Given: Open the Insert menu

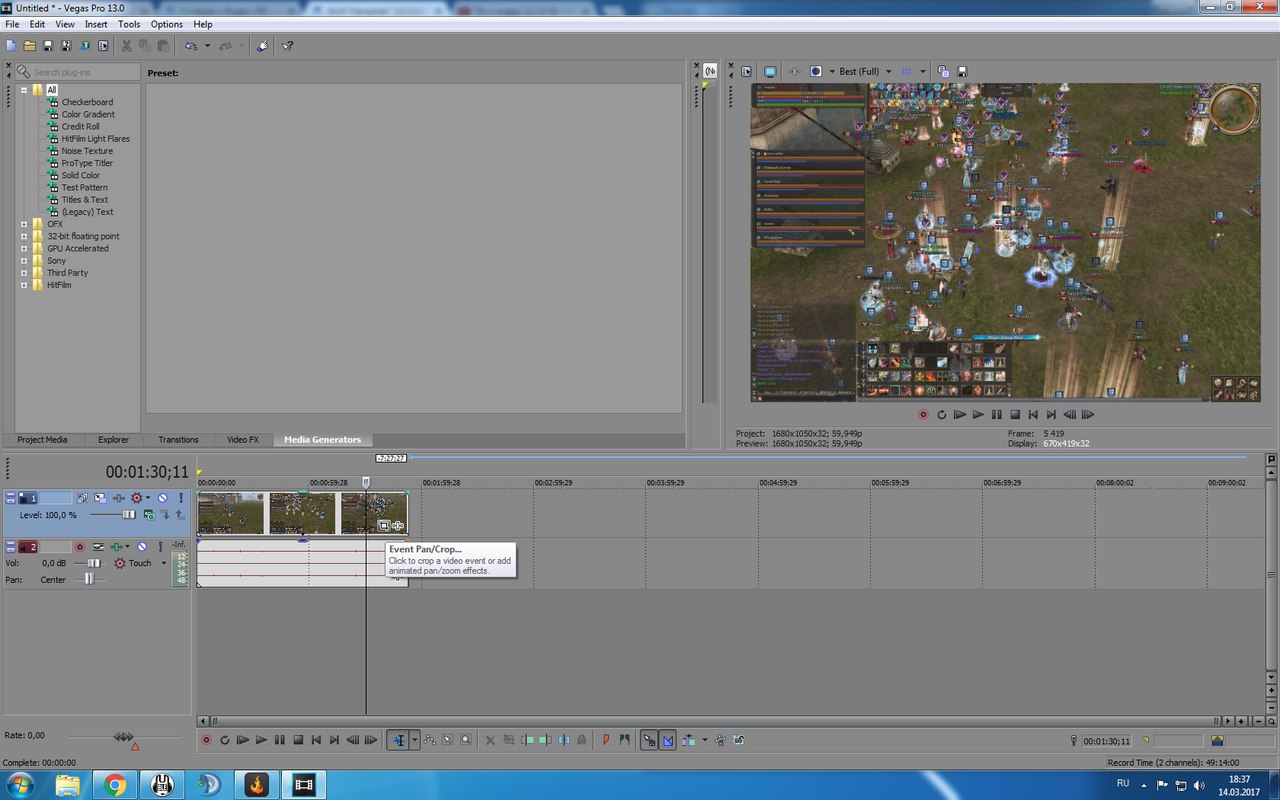Looking at the screenshot, I should coord(96,24).
